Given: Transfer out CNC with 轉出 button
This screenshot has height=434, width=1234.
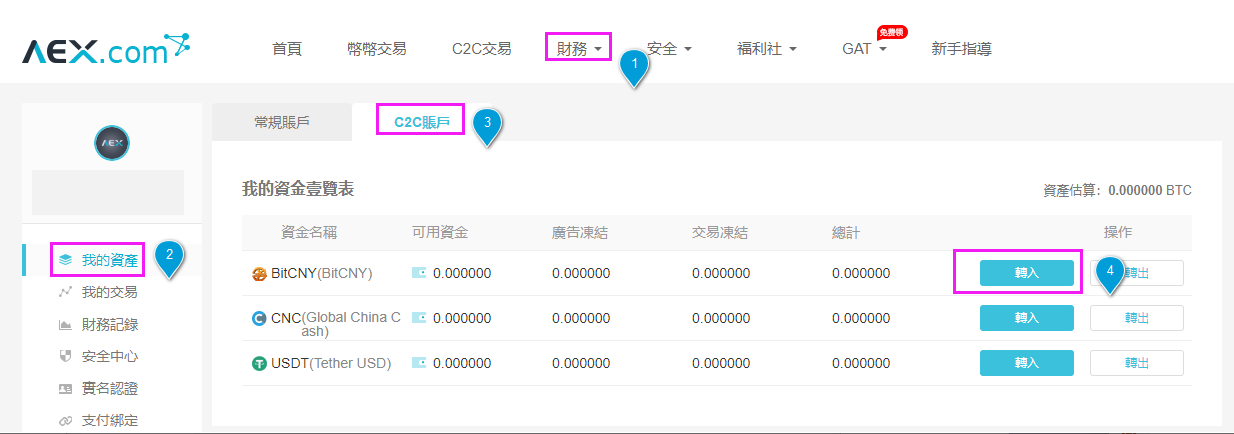Looking at the screenshot, I should tap(1137, 318).
